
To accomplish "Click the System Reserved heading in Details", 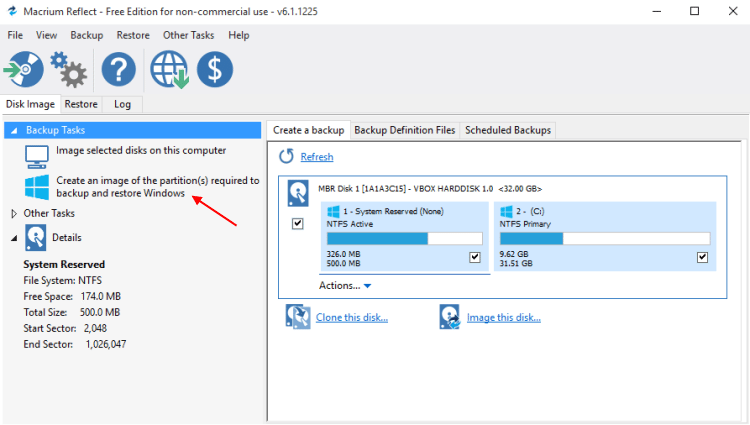I will (x=64, y=264).
